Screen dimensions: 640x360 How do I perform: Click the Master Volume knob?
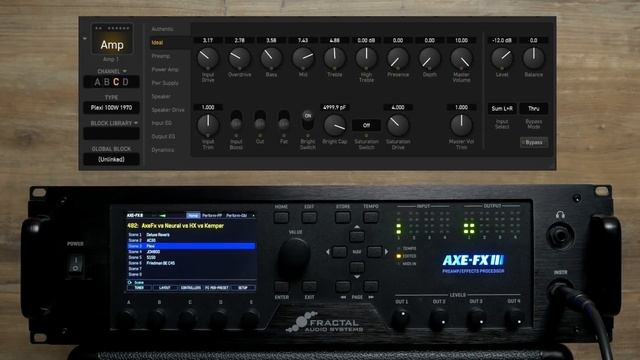(461, 58)
